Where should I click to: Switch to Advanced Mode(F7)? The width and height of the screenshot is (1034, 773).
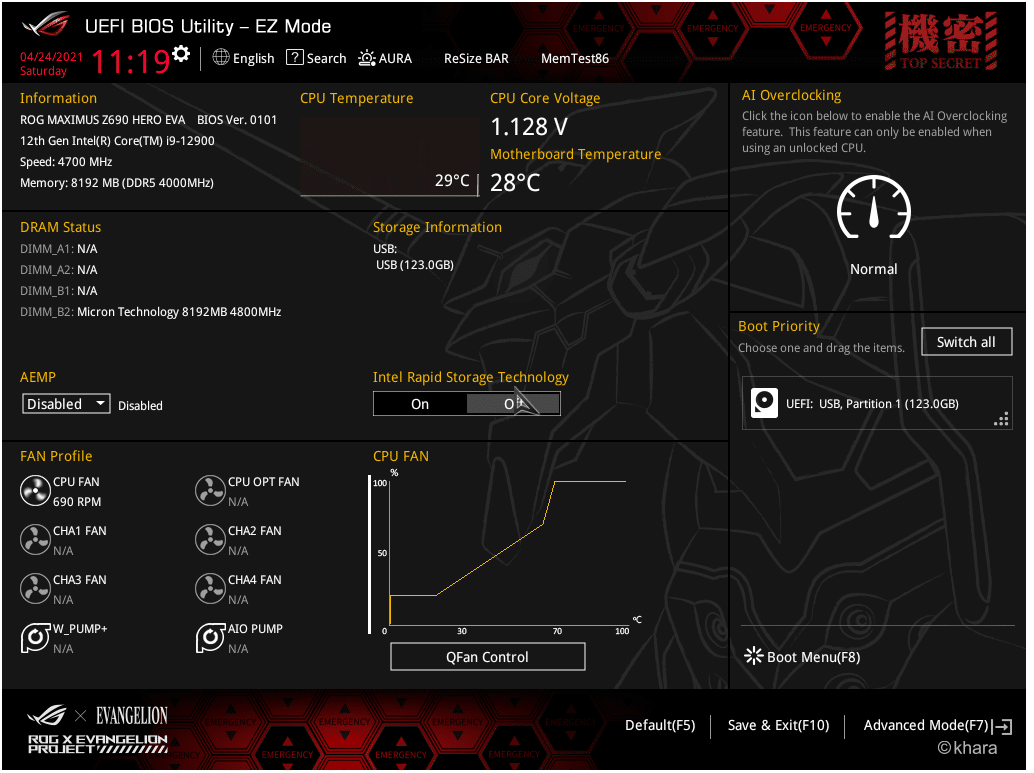click(926, 725)
